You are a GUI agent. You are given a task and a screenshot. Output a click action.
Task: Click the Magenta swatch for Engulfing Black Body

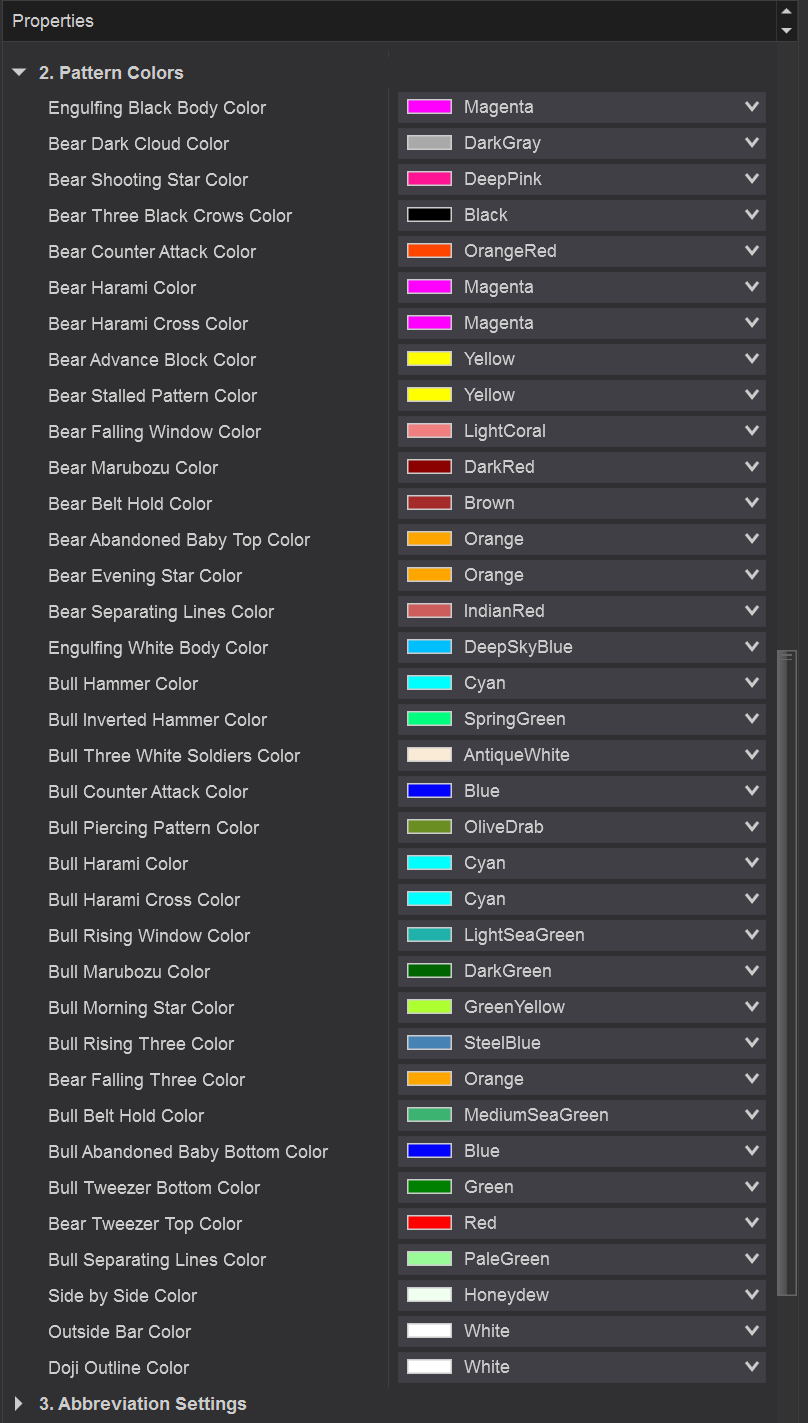(x=429, y=107)
